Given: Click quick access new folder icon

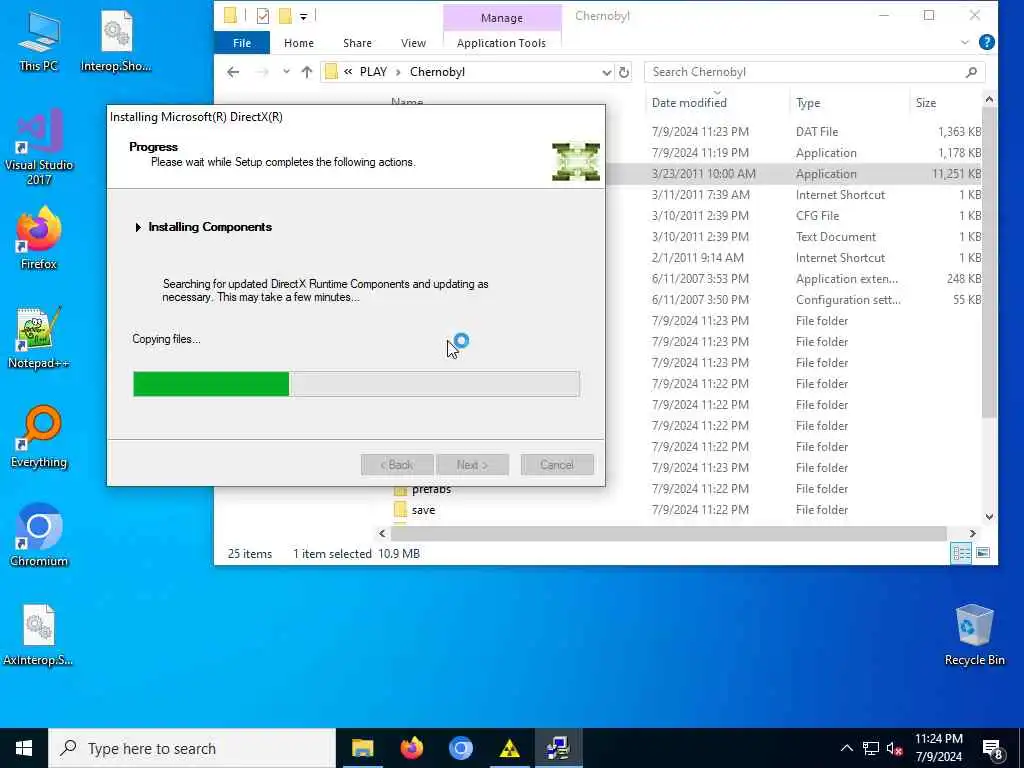Looking at the screenshot, I should tap(285, 16).
